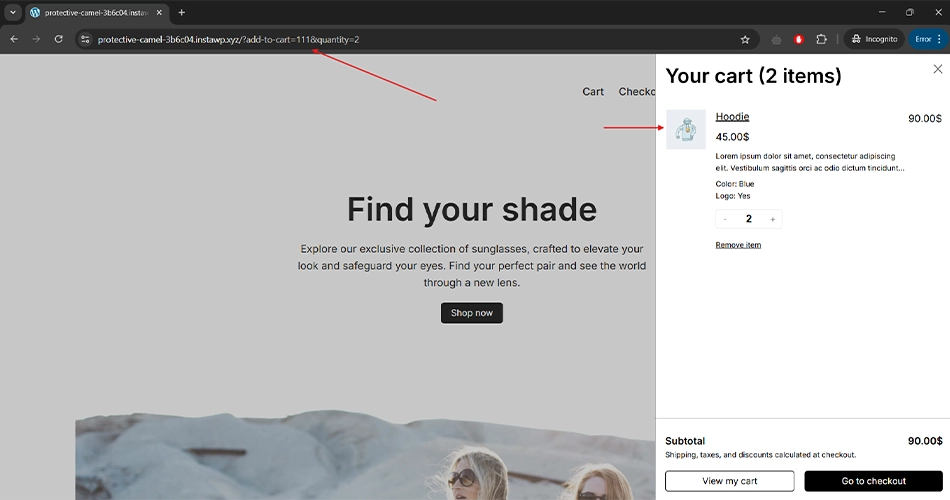Go back using the browser back arrow
Screen dimensions: 950x500
[x=14, y=39]
